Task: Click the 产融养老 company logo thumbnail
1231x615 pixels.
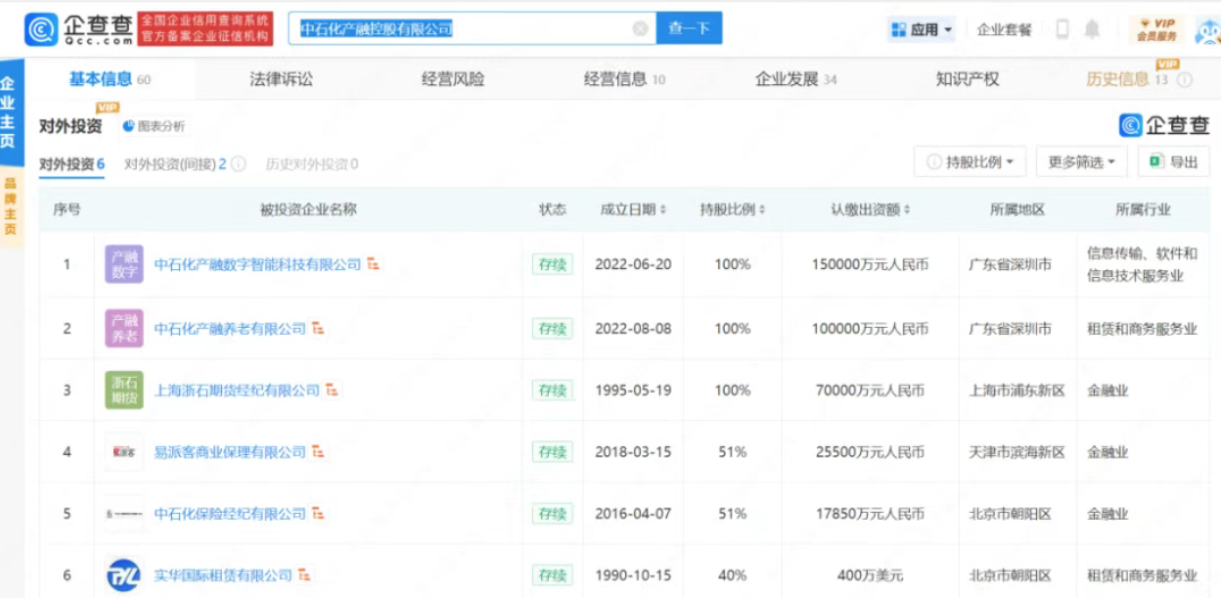Action: tap(124, 328)
